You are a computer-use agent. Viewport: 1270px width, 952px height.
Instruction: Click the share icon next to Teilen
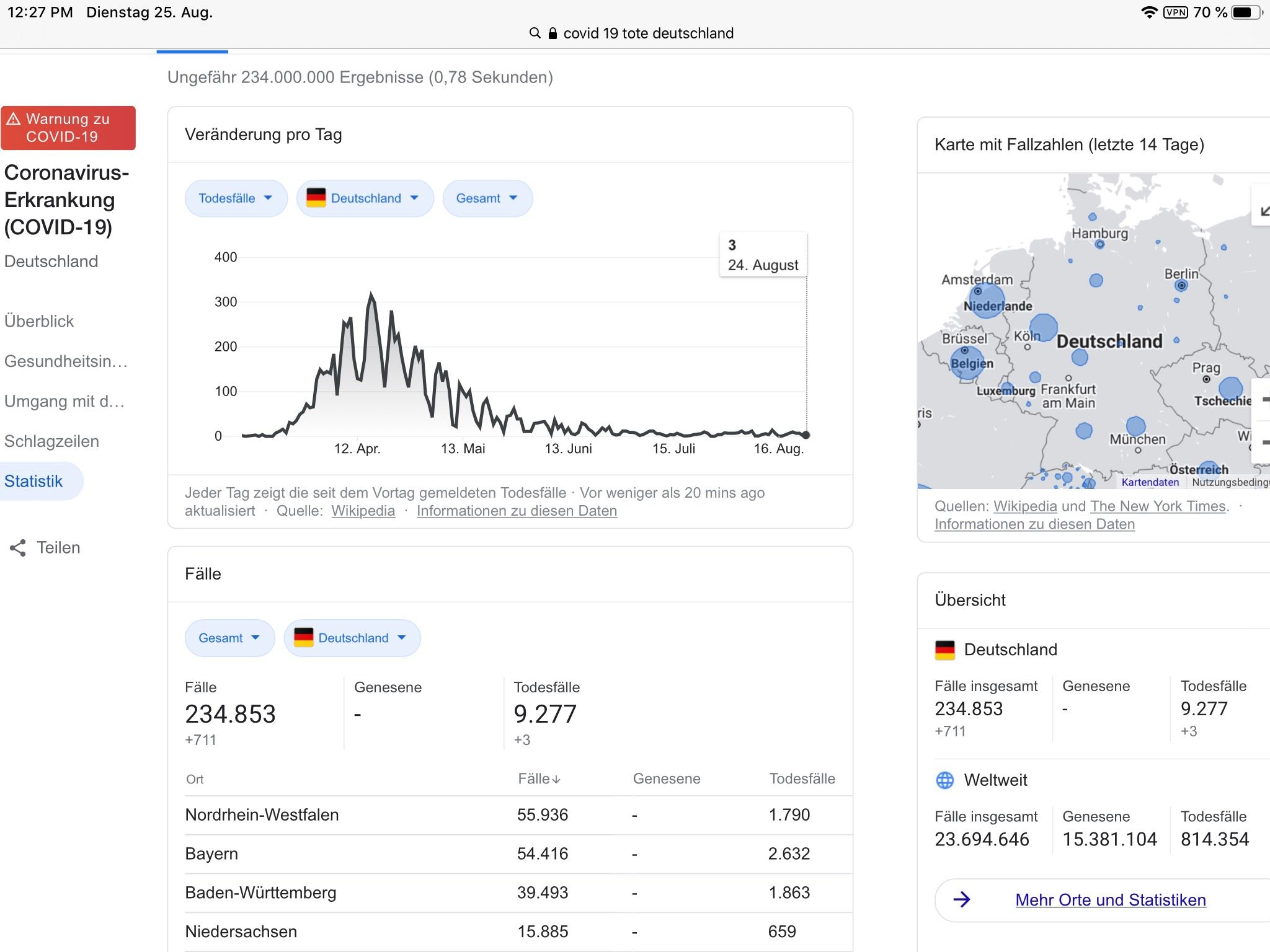(18, 547)
